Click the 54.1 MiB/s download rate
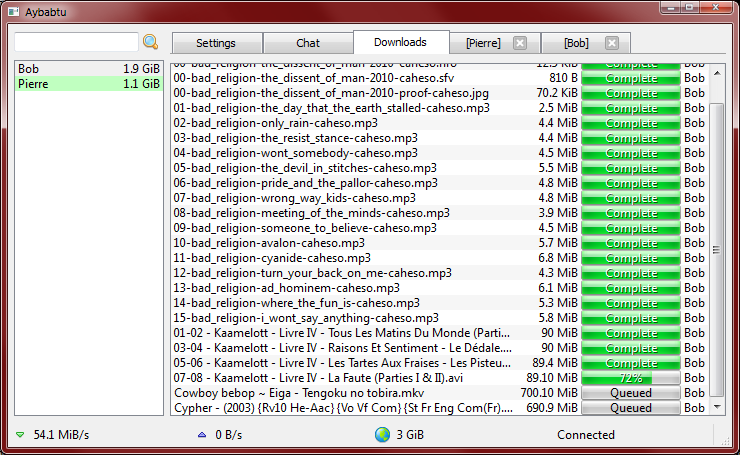 (61, 435)
